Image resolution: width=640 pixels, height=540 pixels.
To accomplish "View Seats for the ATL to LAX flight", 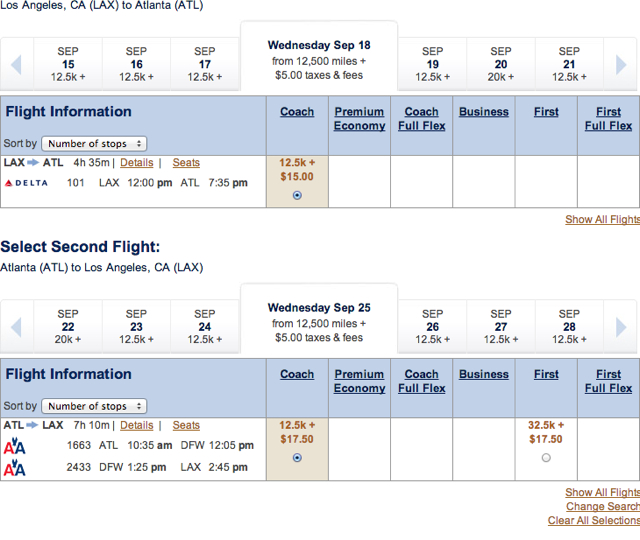I will coord(186,425).
